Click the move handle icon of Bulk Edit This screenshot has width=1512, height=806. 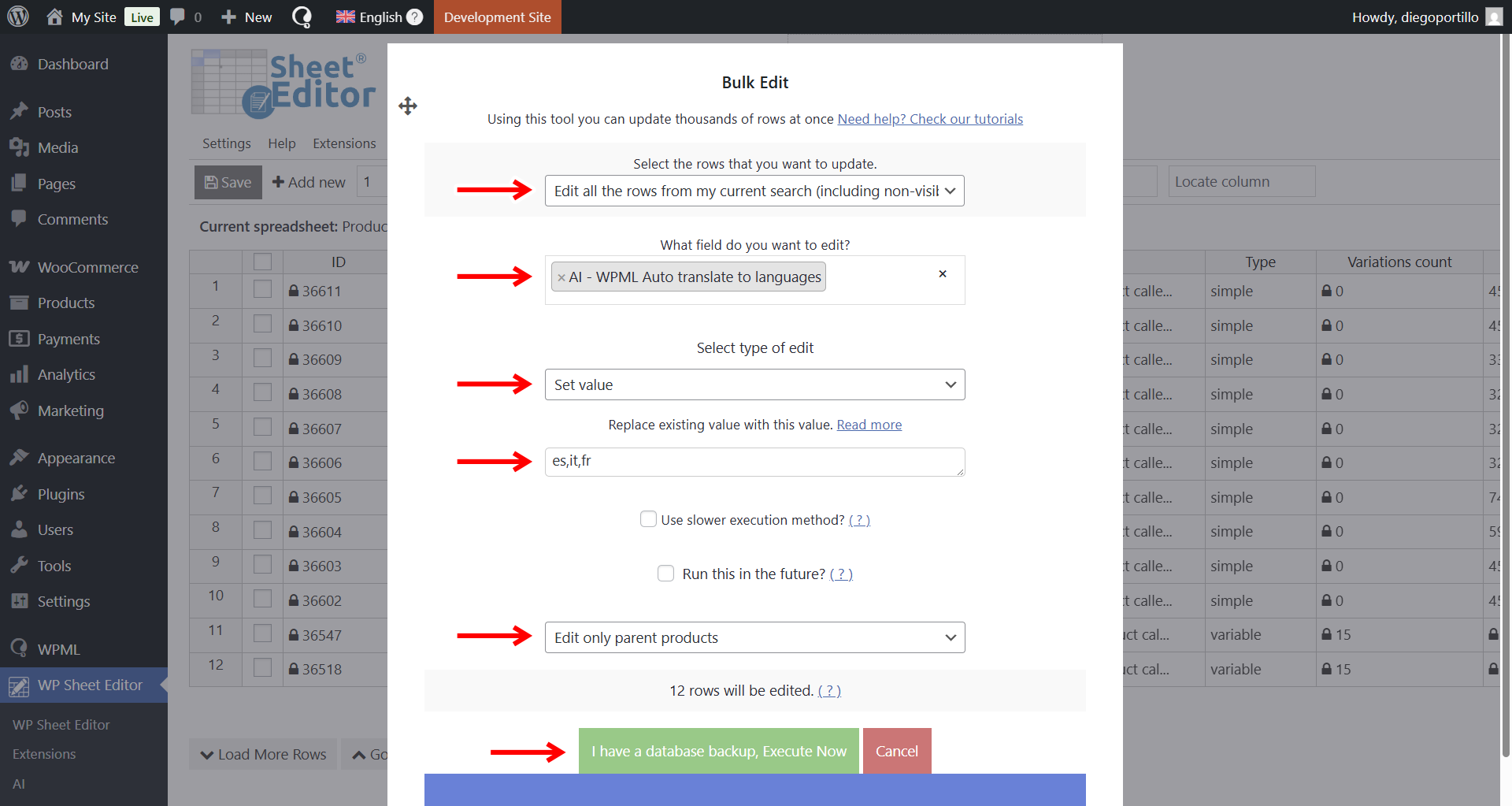point(407,106)
